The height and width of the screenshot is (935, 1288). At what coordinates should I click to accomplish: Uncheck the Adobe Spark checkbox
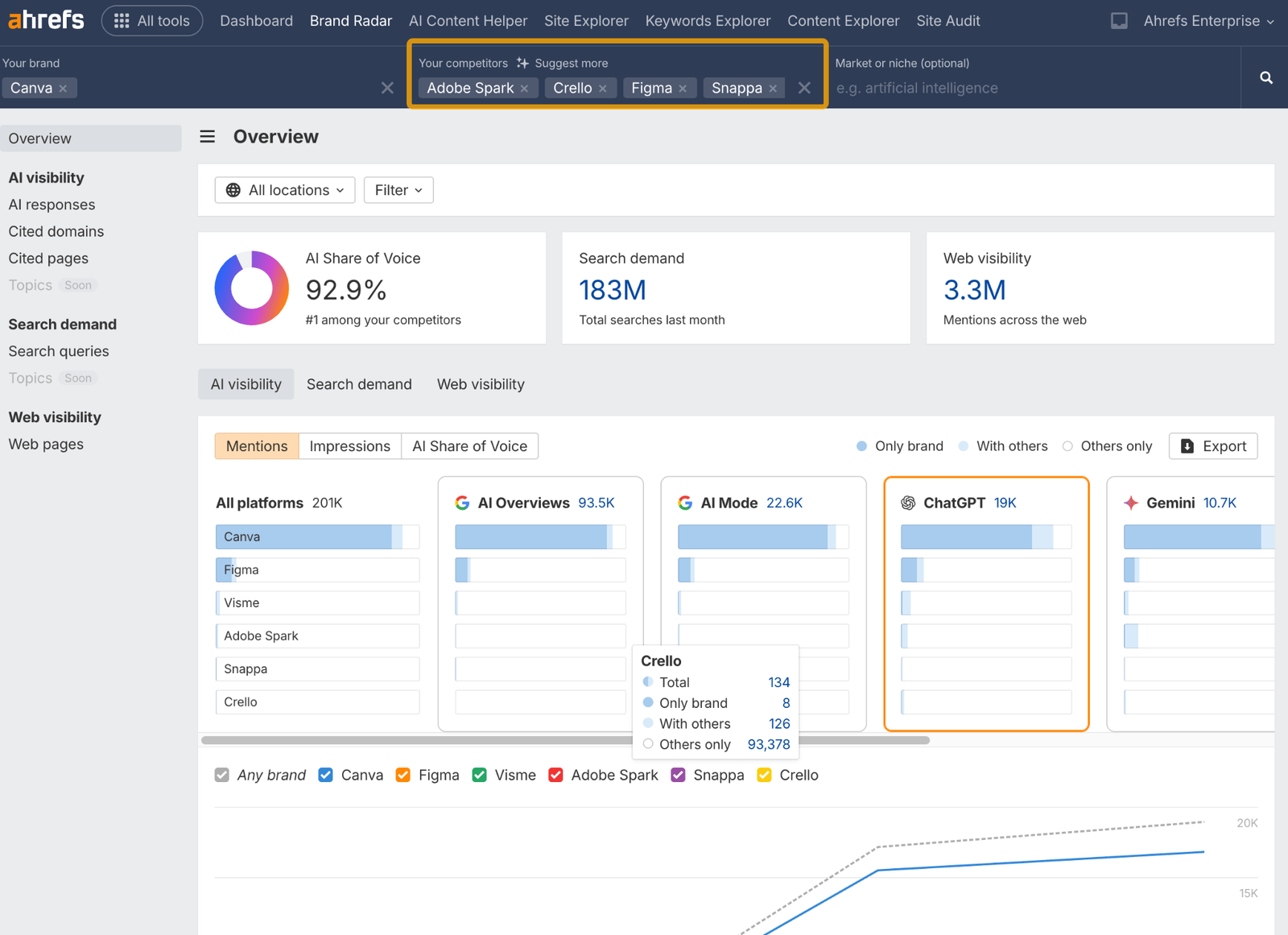(x=555, y=775)
